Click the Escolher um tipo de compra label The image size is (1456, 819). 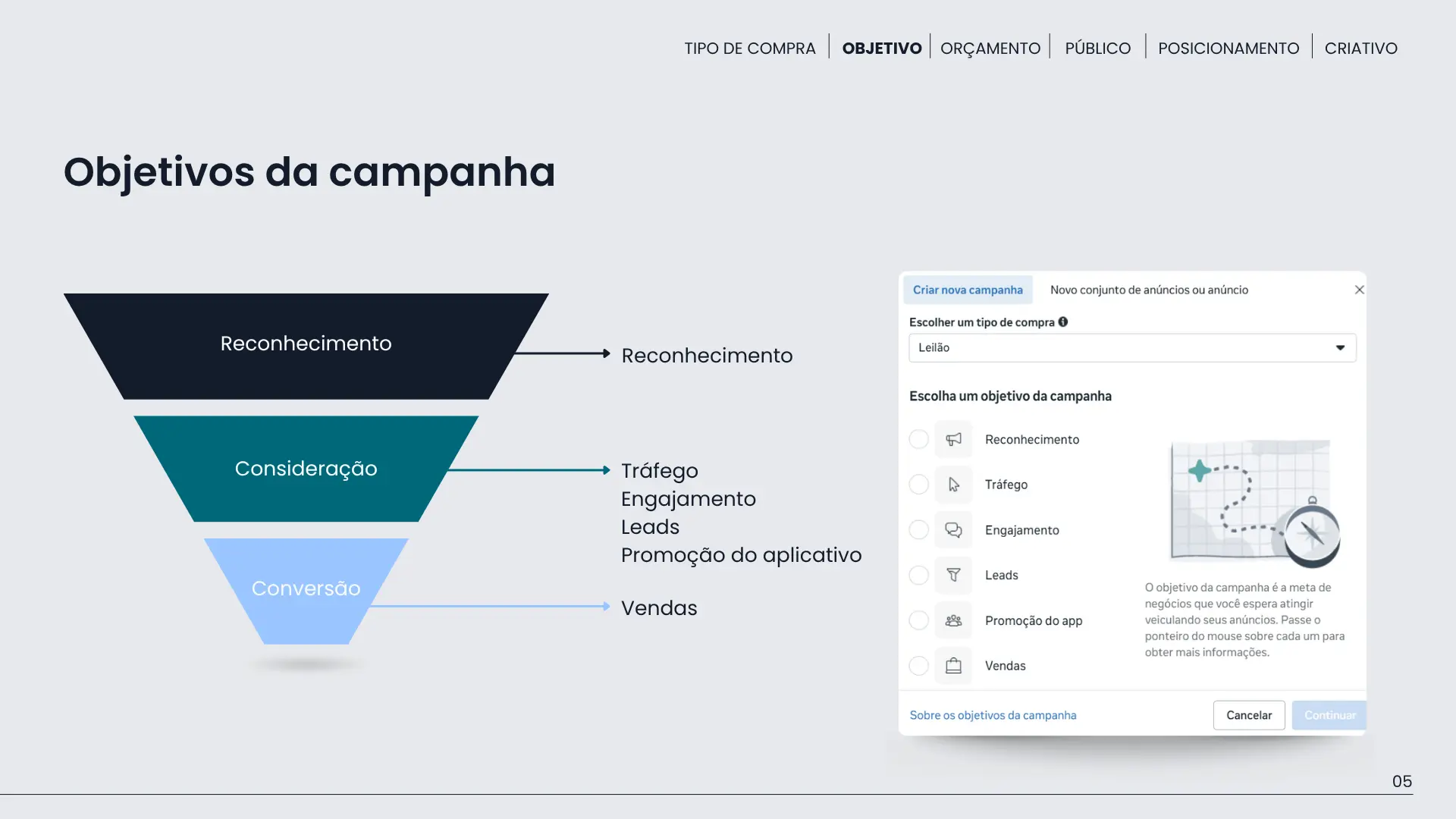(x=981, y=322)
